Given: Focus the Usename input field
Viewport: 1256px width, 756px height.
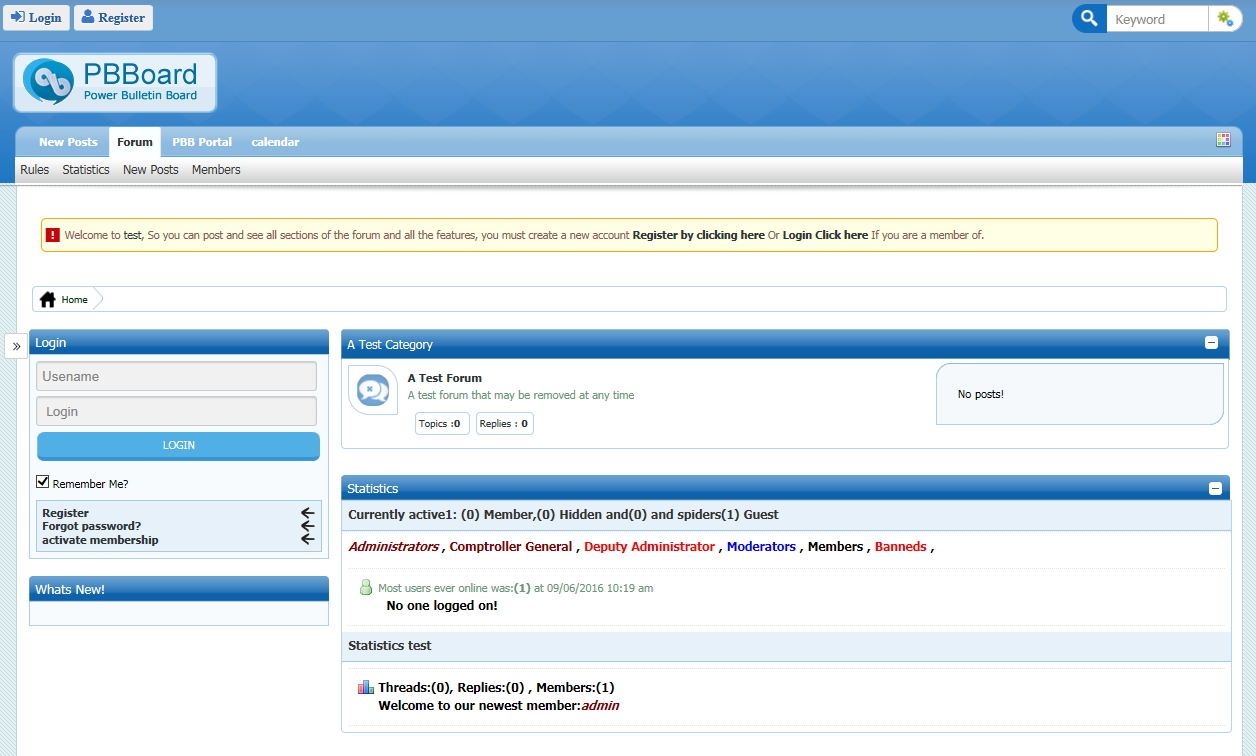Looking at the screenshot, I should pyautogui.click(x=177, y=376).
